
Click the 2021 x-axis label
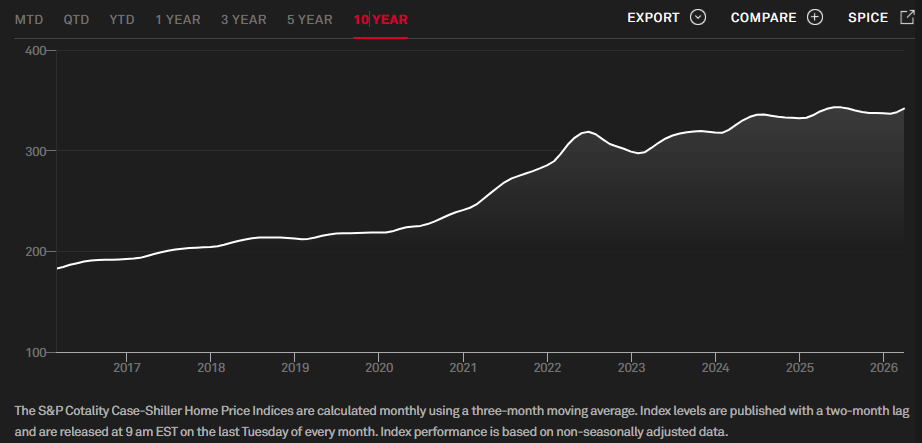tap(463, 368)
